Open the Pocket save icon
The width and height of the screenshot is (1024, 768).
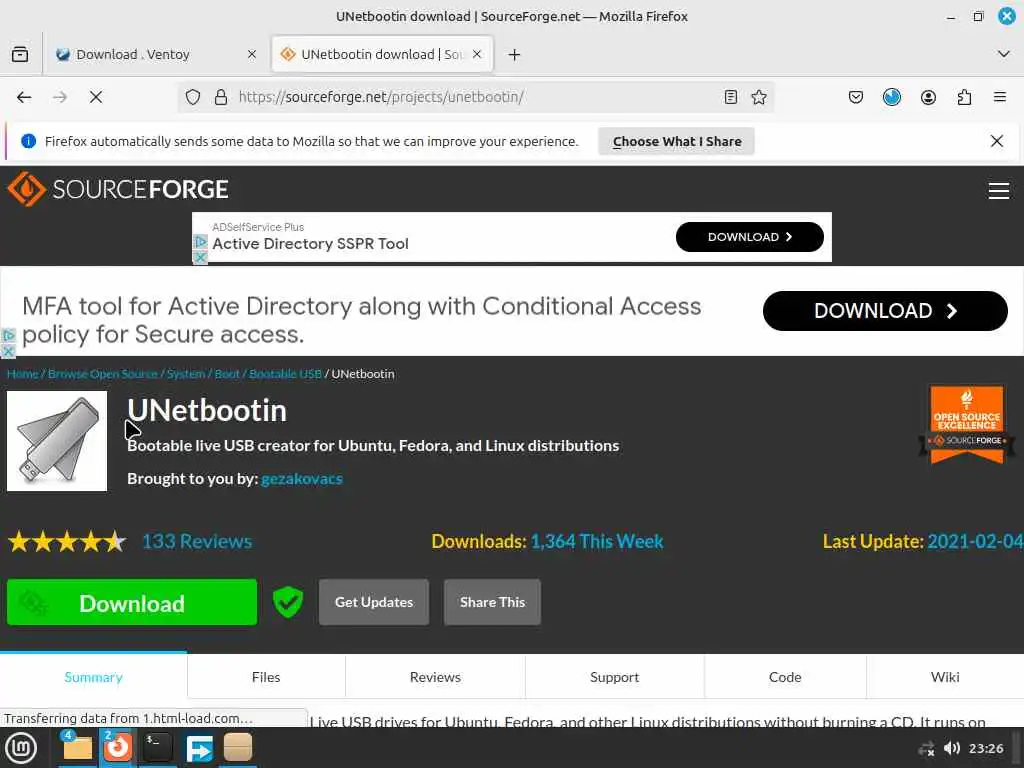(856, 97)
